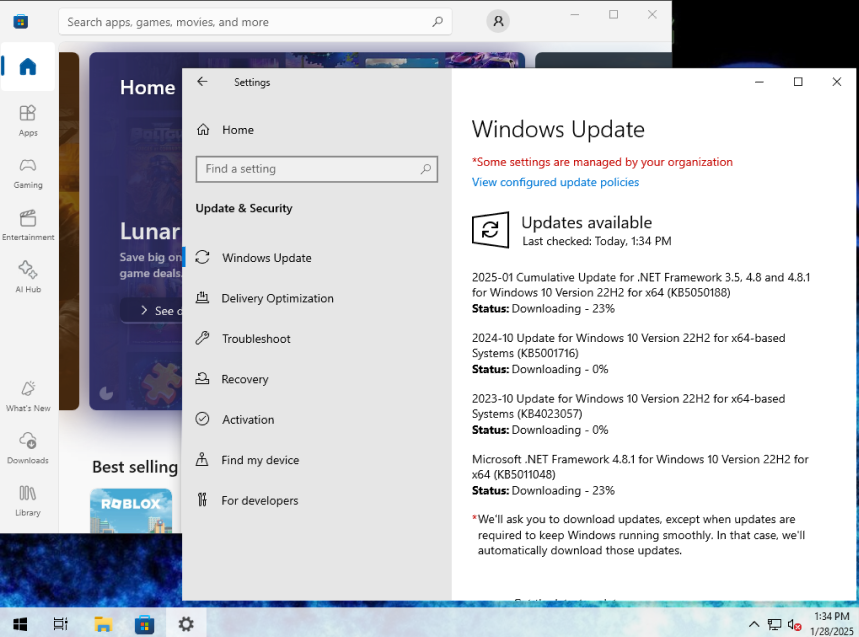Switch to Microsoft Store on taskbar

point(145,624)
